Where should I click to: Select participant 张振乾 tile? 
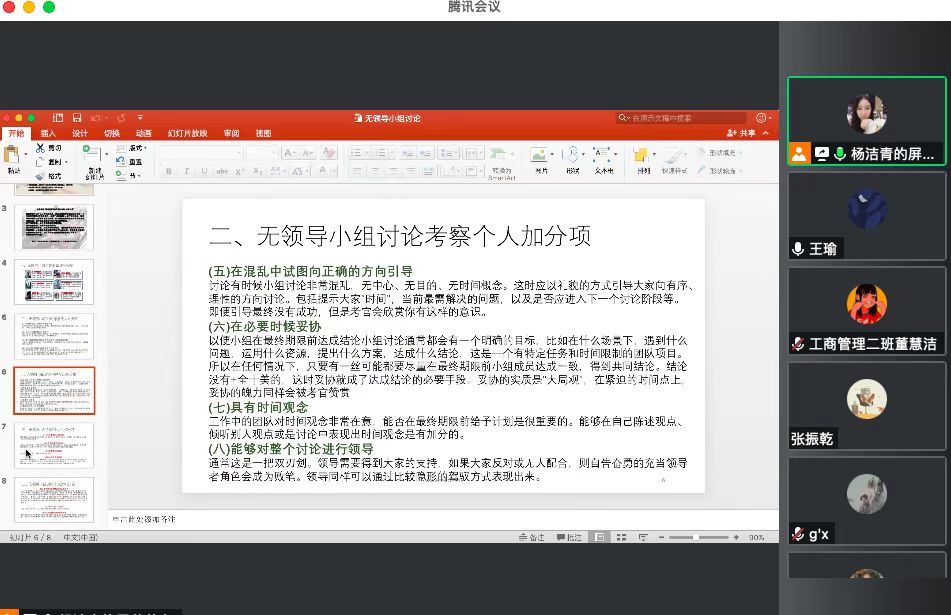[x=867, y=406]
